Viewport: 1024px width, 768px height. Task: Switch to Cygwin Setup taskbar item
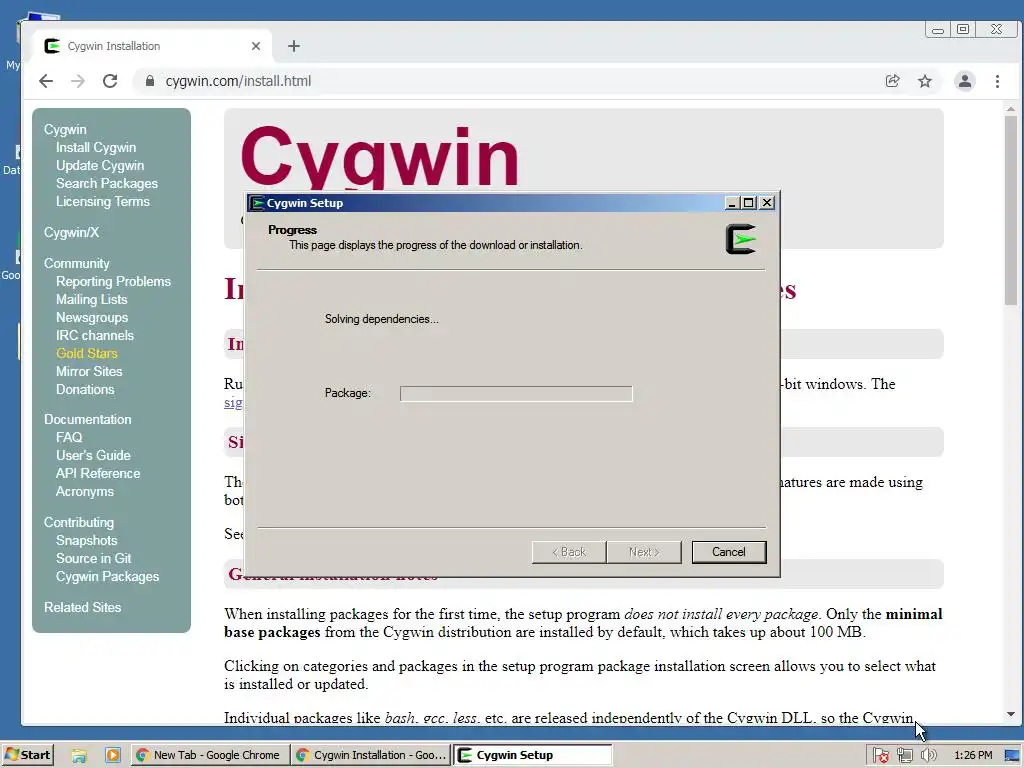click(x=533, y=755)
